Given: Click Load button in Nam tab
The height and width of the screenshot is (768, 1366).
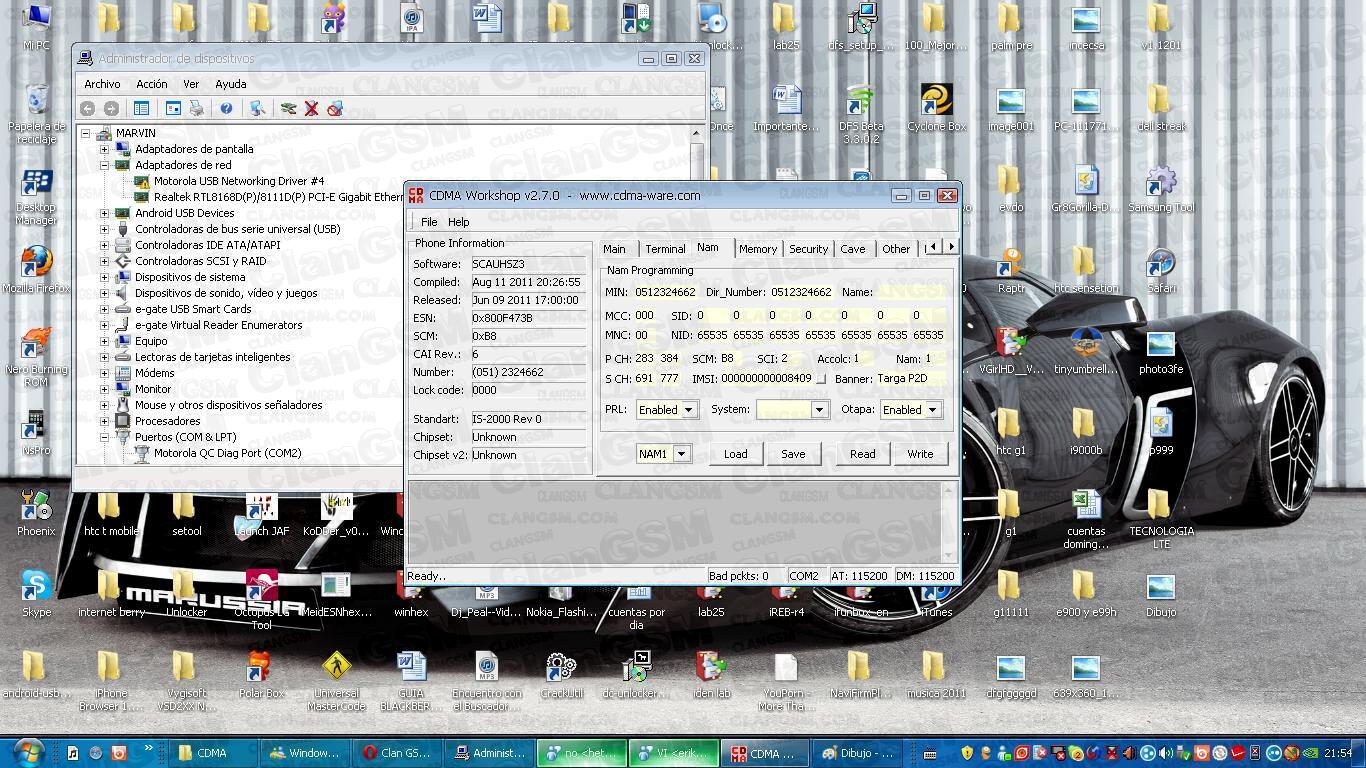Looking at the screenshot, I should pos(735,454).
